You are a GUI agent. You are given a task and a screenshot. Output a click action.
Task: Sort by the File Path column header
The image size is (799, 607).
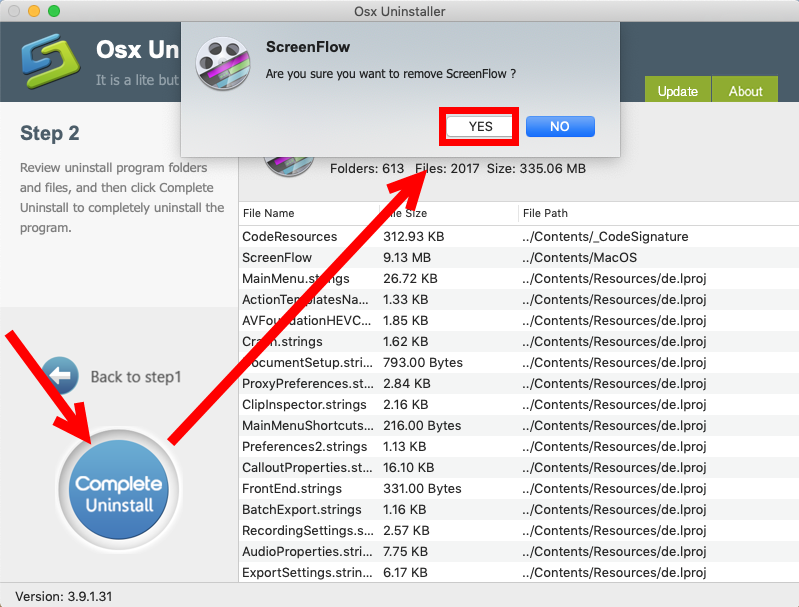tap(545, 213)
